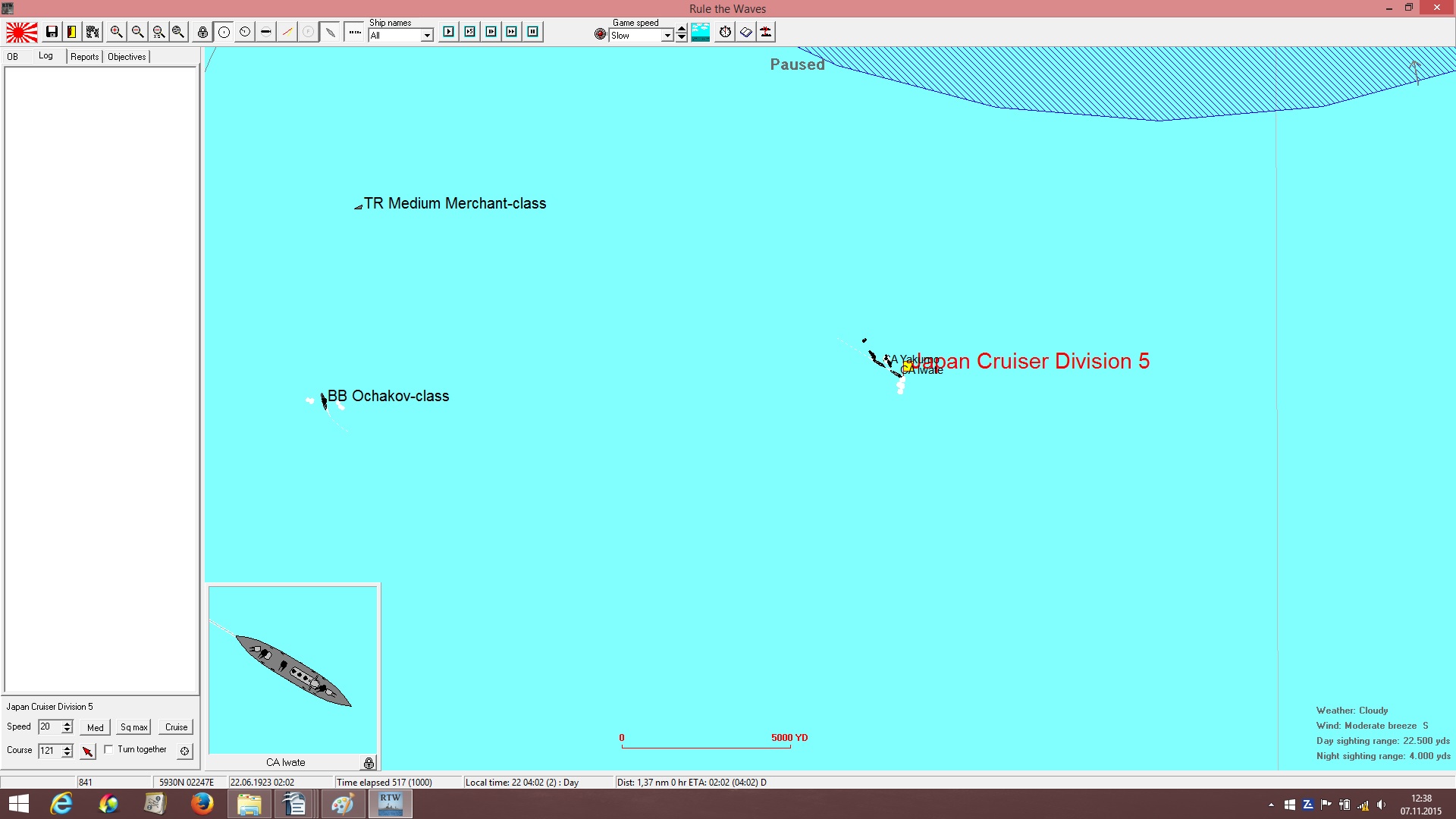The image size is (1456, 819).
Task: Click the fourth magnifier zoom icon
Action: (x=178, y=32)
